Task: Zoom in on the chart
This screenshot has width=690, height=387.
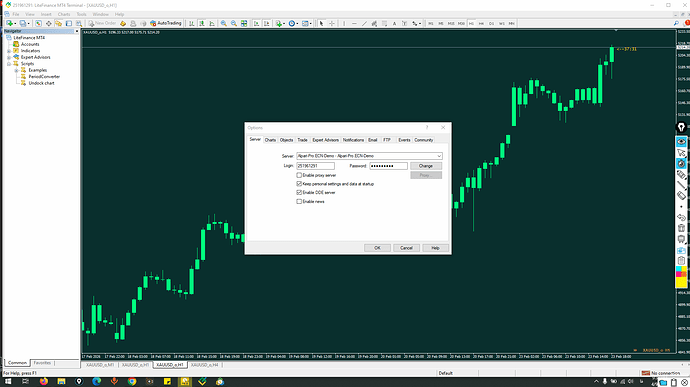Action: pyautogui.click(x=224, y=23)
